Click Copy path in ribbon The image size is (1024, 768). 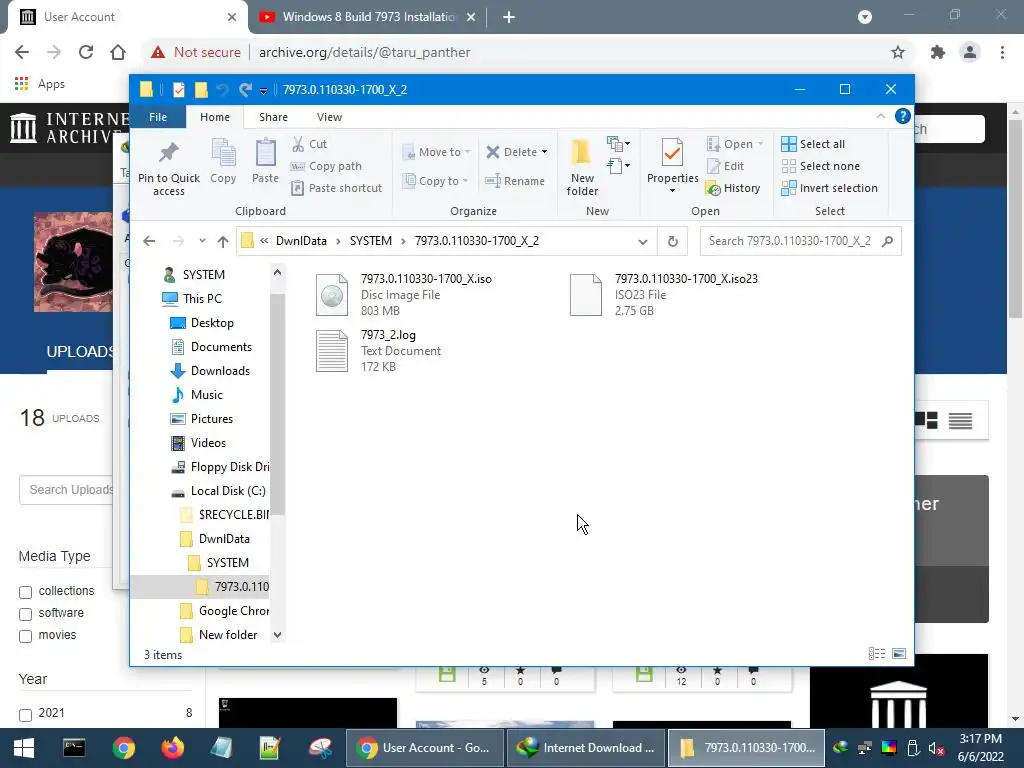326,166
